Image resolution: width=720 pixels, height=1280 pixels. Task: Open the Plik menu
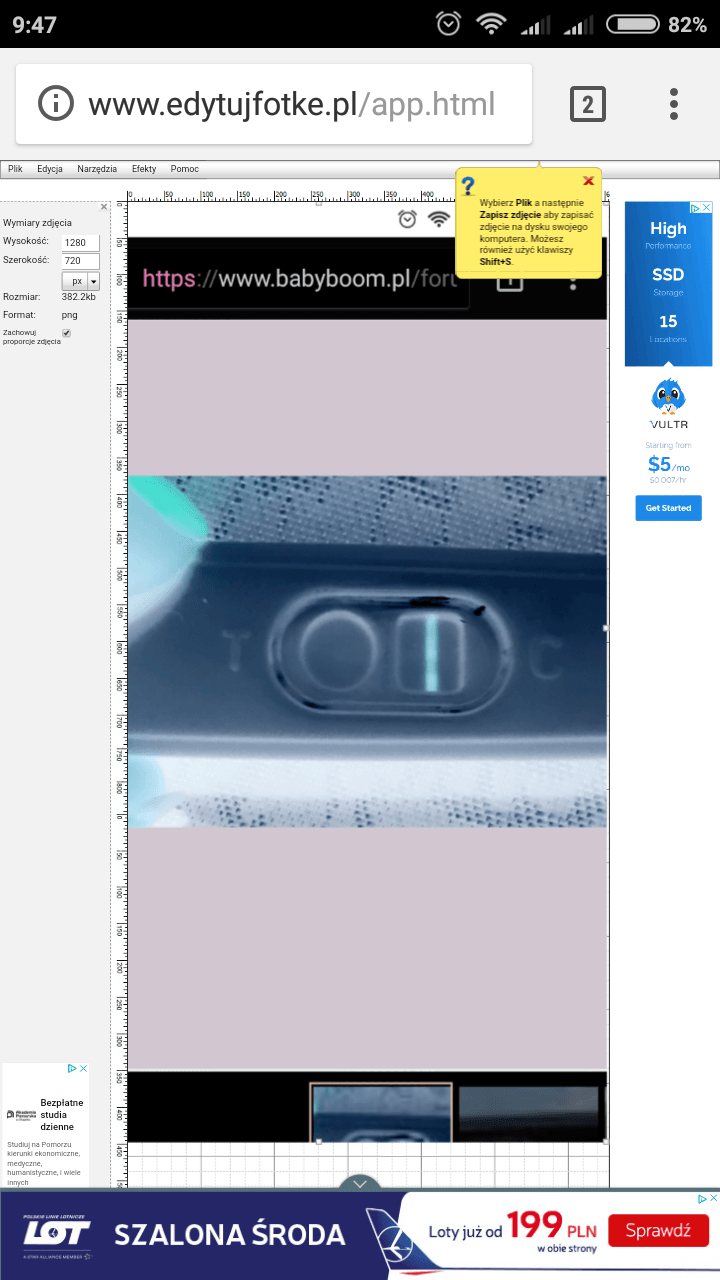[15, 169]
